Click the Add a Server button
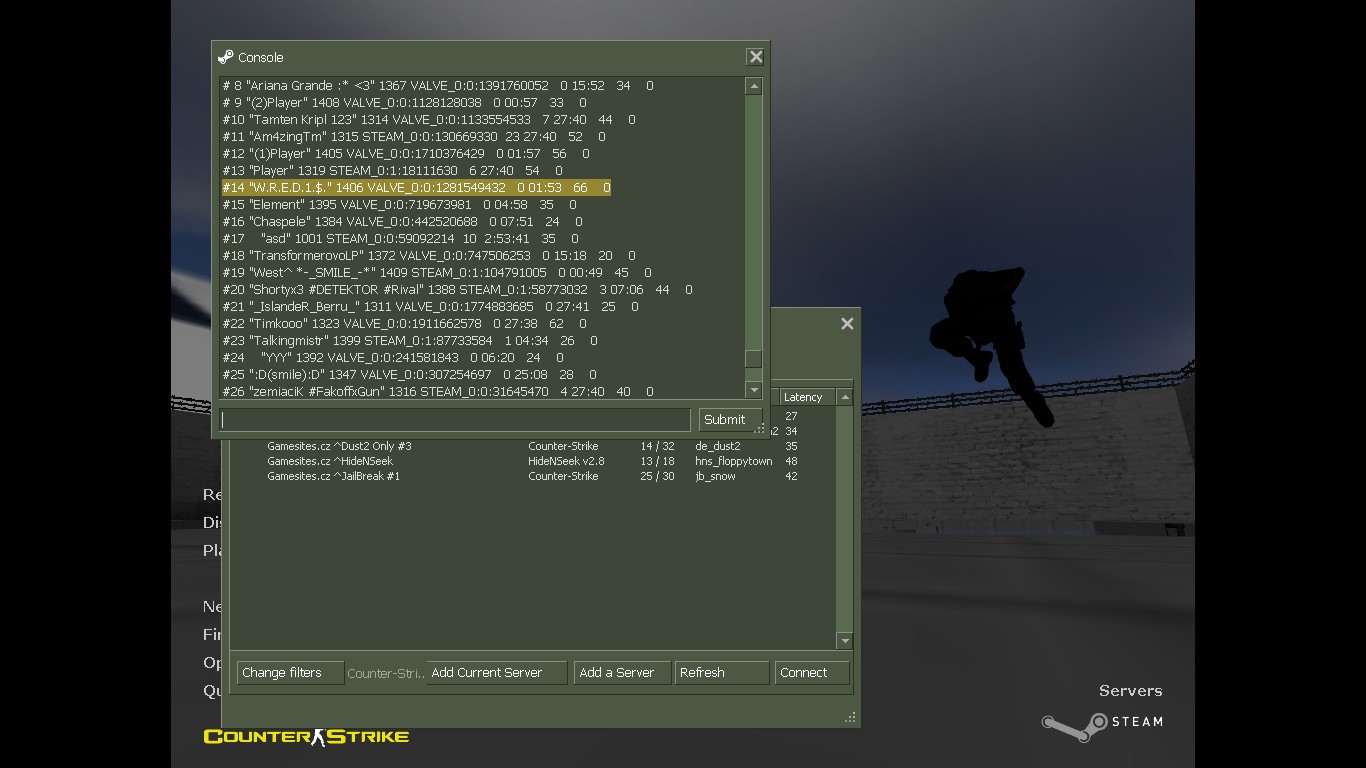This screenshot has height=768, width=1366. tap(621, 673)
